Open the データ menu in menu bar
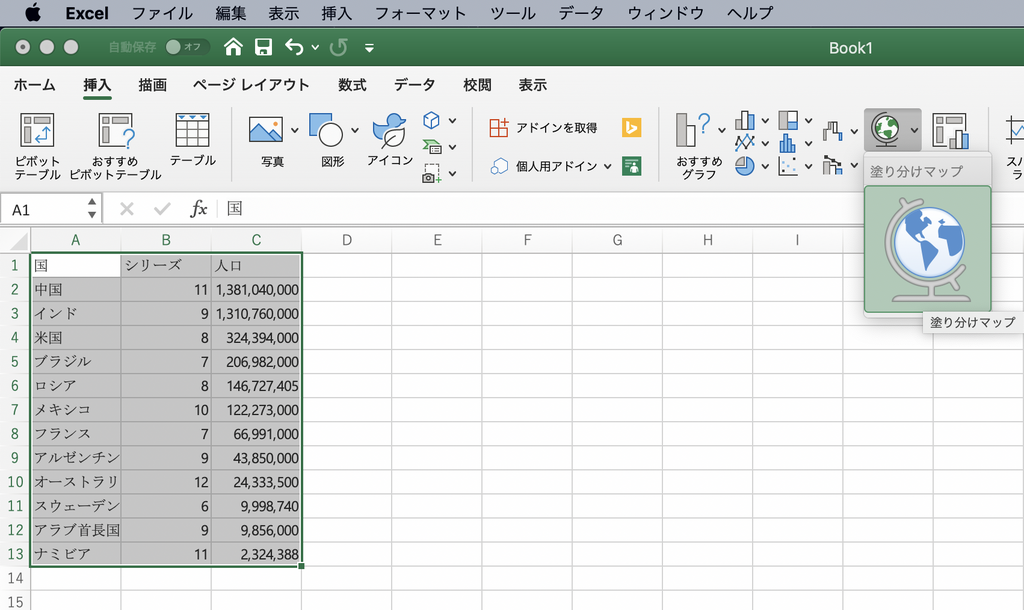Image resolution: width=1024 pixels, height=610 pixels. click(x=581, y=13)
